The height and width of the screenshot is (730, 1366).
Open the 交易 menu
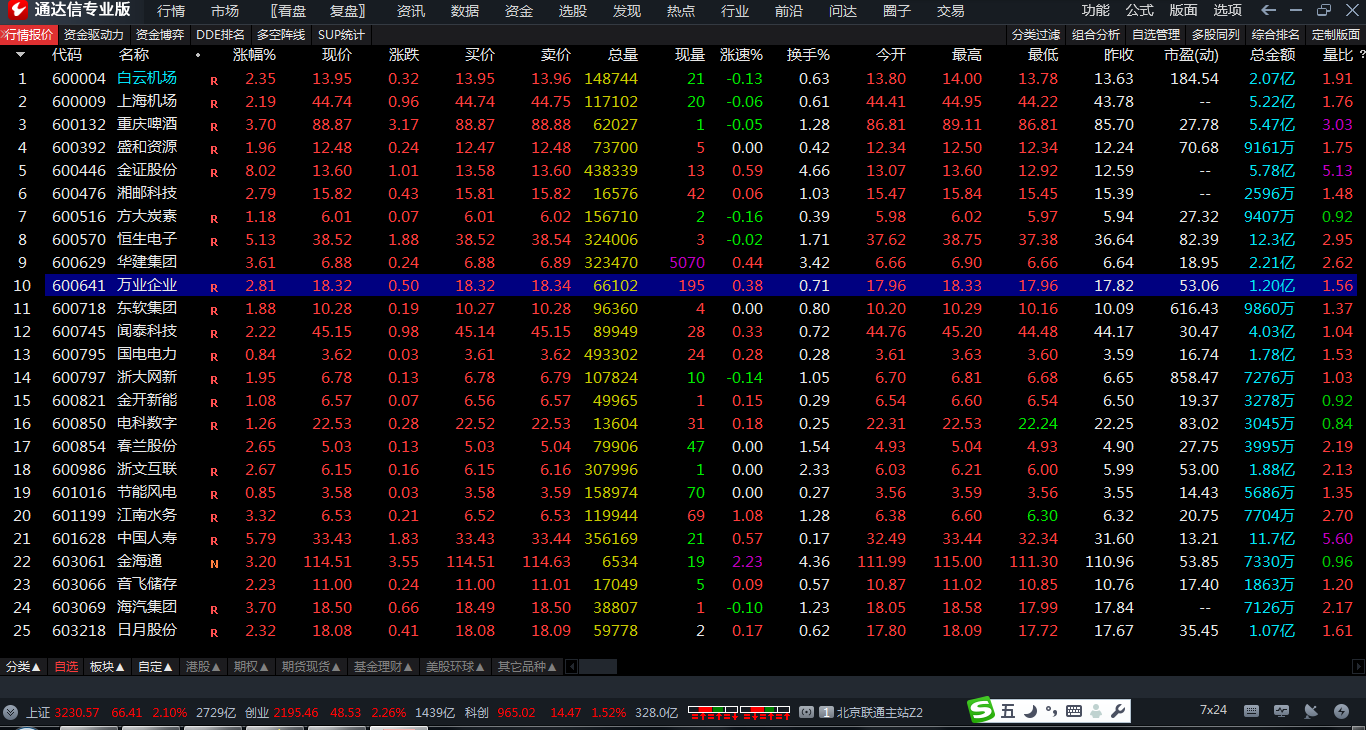point(951,11)
